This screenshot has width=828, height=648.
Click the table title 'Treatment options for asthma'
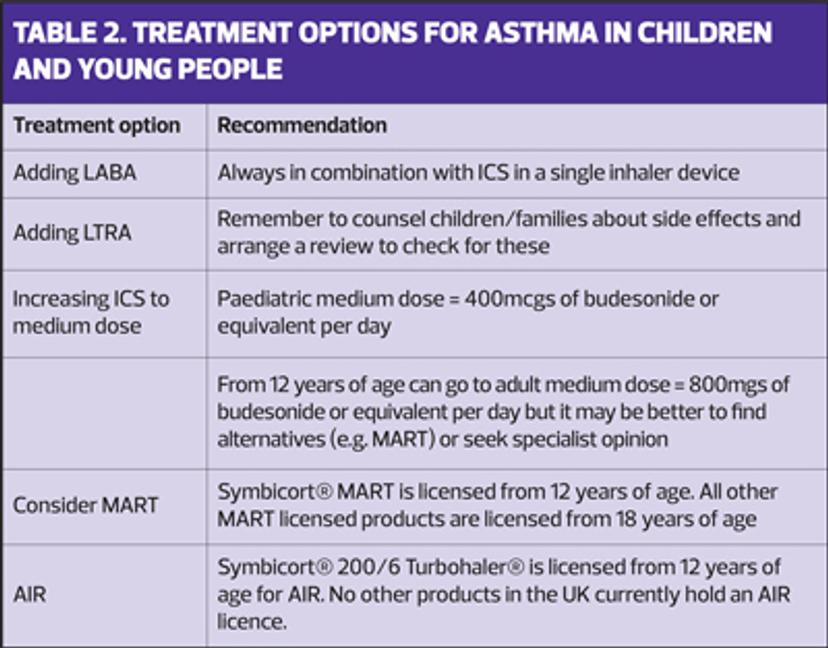point(392,51)
